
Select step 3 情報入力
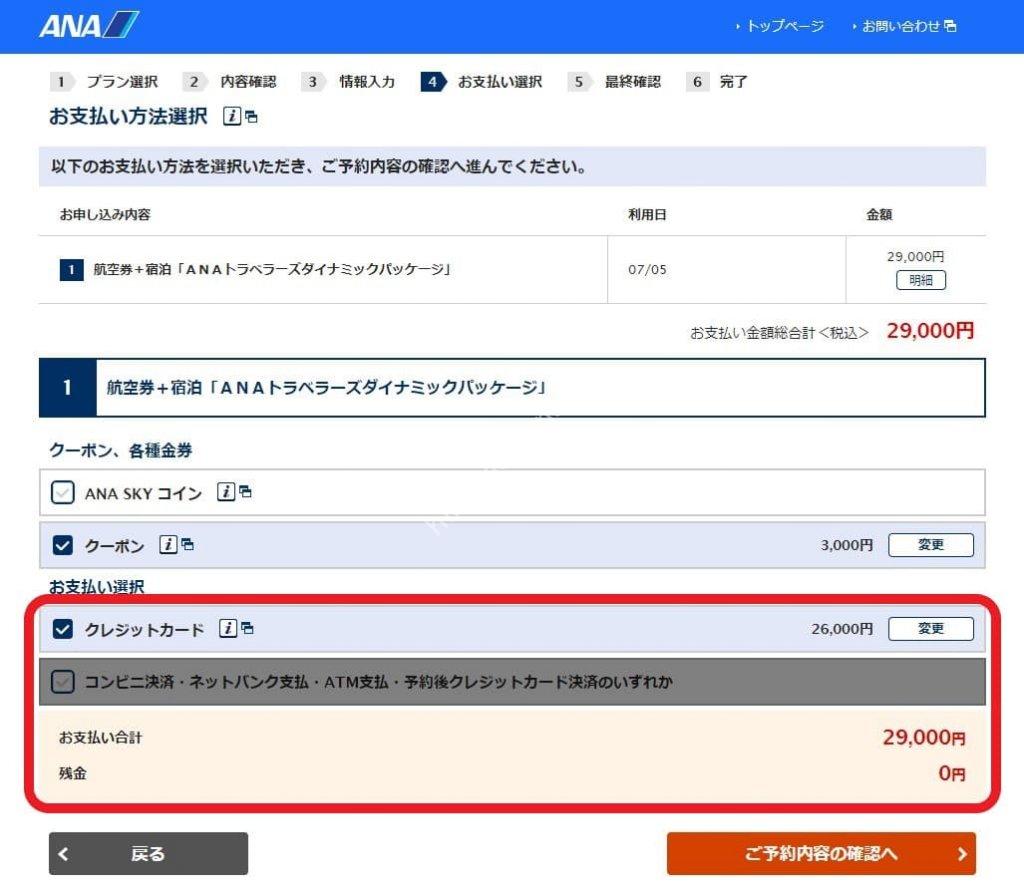point(349,82)
